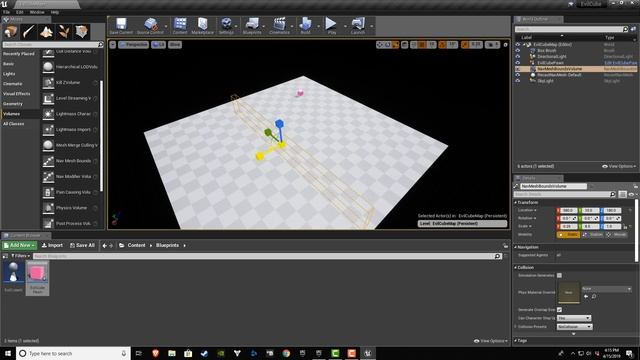
Task: Select the Post Process Volume item
Action: tap(70, 223)
